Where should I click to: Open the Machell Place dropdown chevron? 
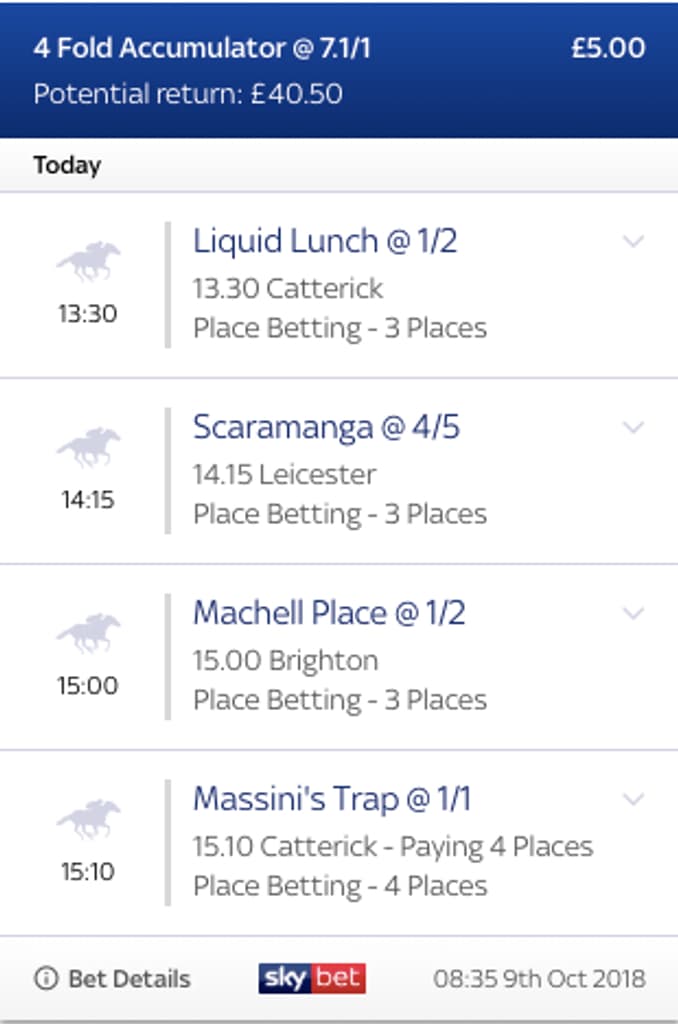[630, 613]
